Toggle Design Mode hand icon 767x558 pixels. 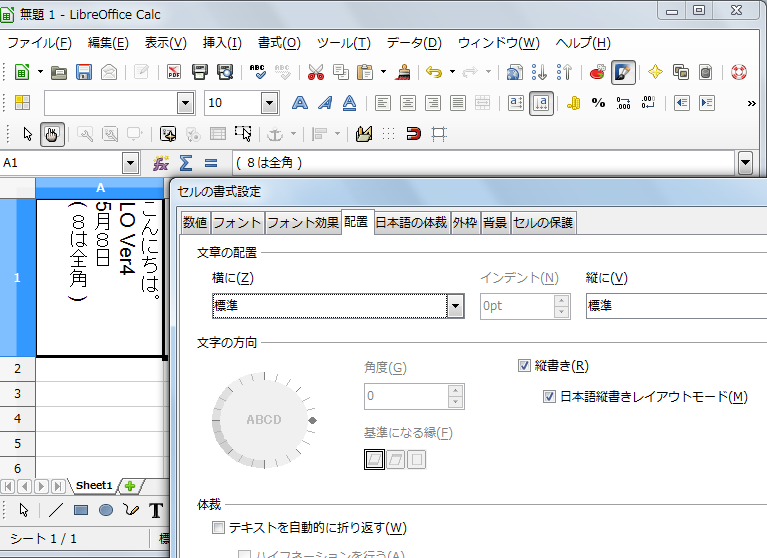pos(52,134)
